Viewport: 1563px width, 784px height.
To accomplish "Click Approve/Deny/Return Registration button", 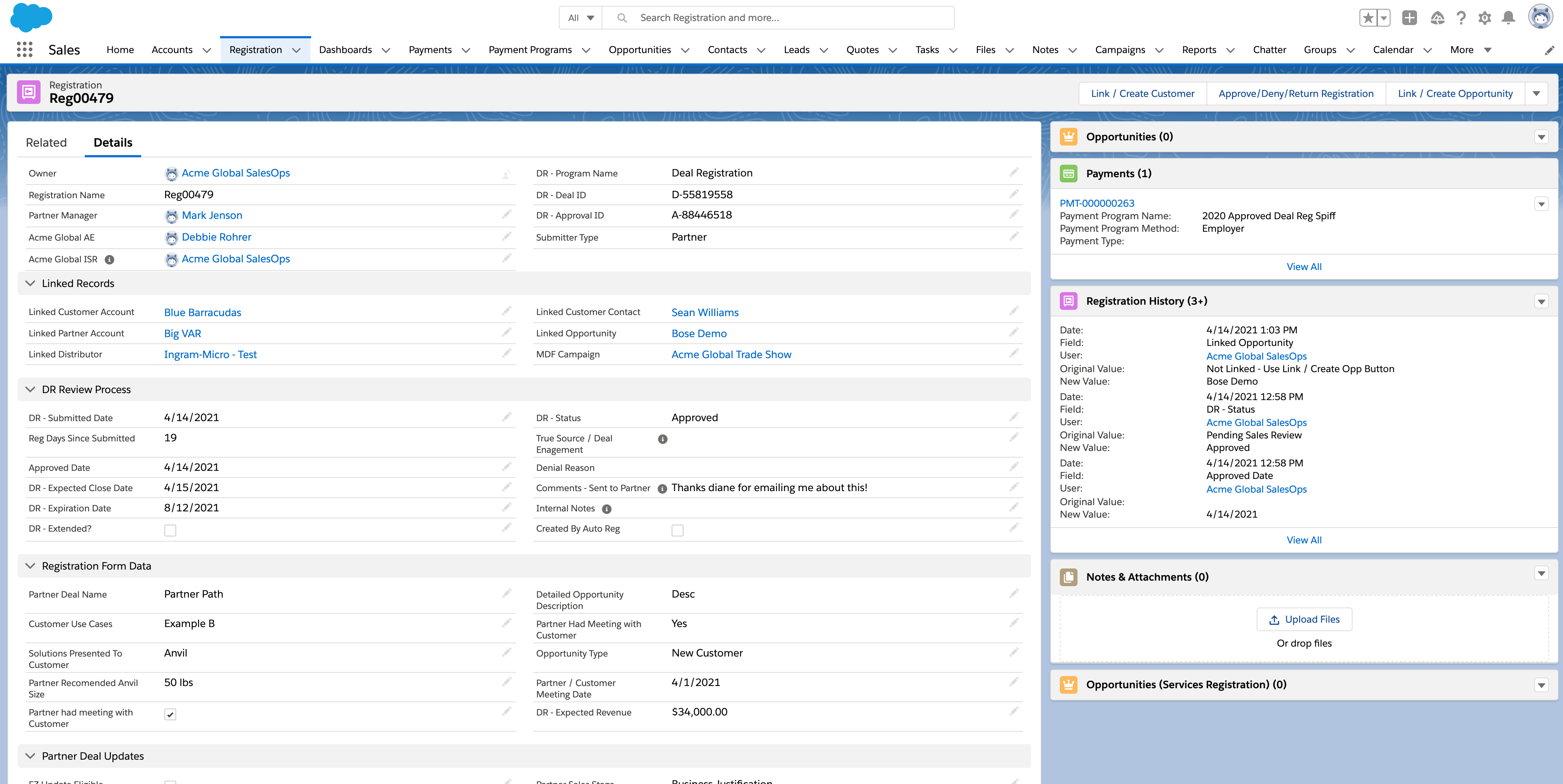I will pos(1296,93).
